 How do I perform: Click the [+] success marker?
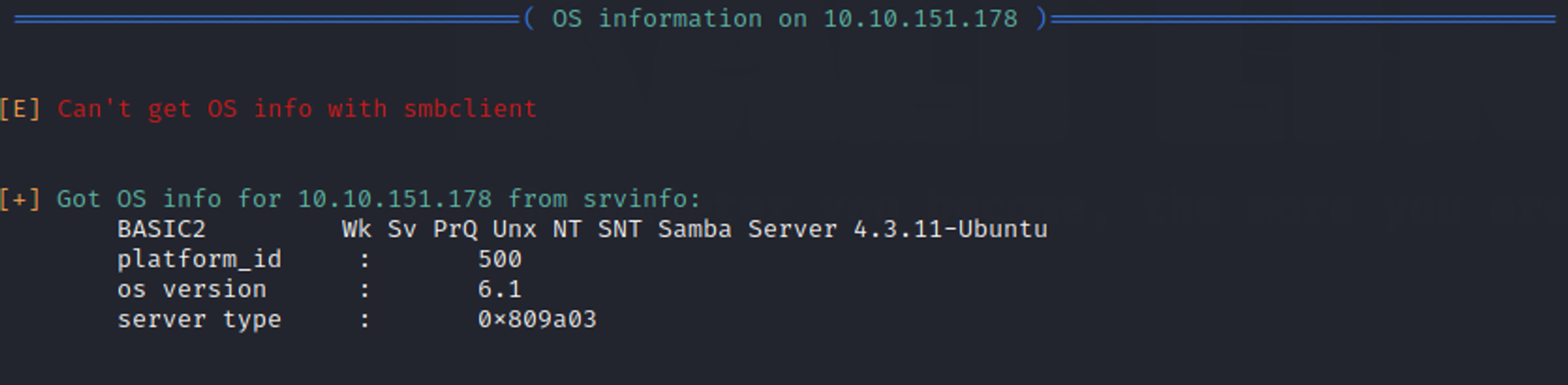click(20, 199)
